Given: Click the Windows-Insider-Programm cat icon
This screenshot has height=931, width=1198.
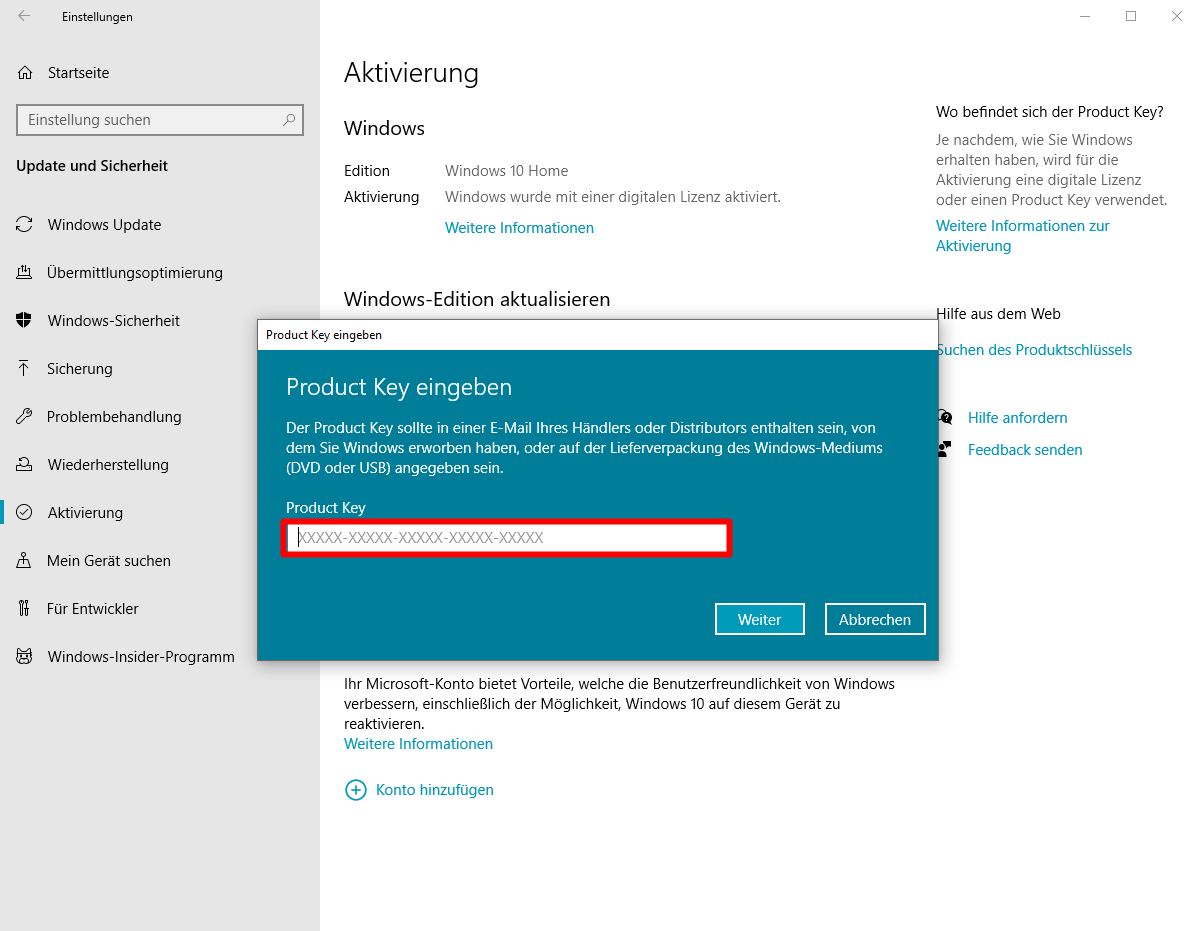Looking at the screenshot, I should [x=24, y=657].
